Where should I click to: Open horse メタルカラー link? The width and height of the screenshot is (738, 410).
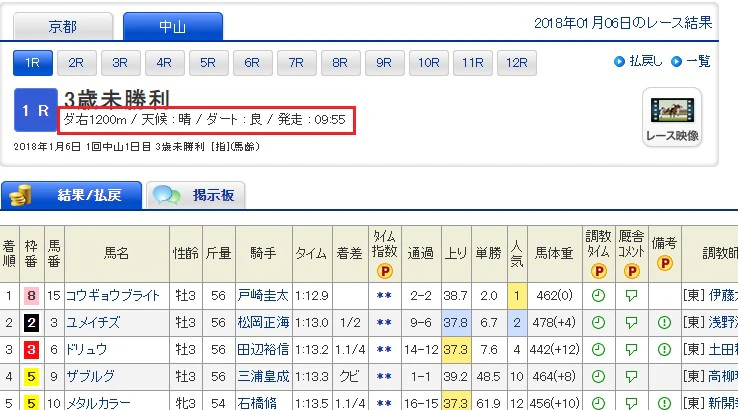[98, 403]
